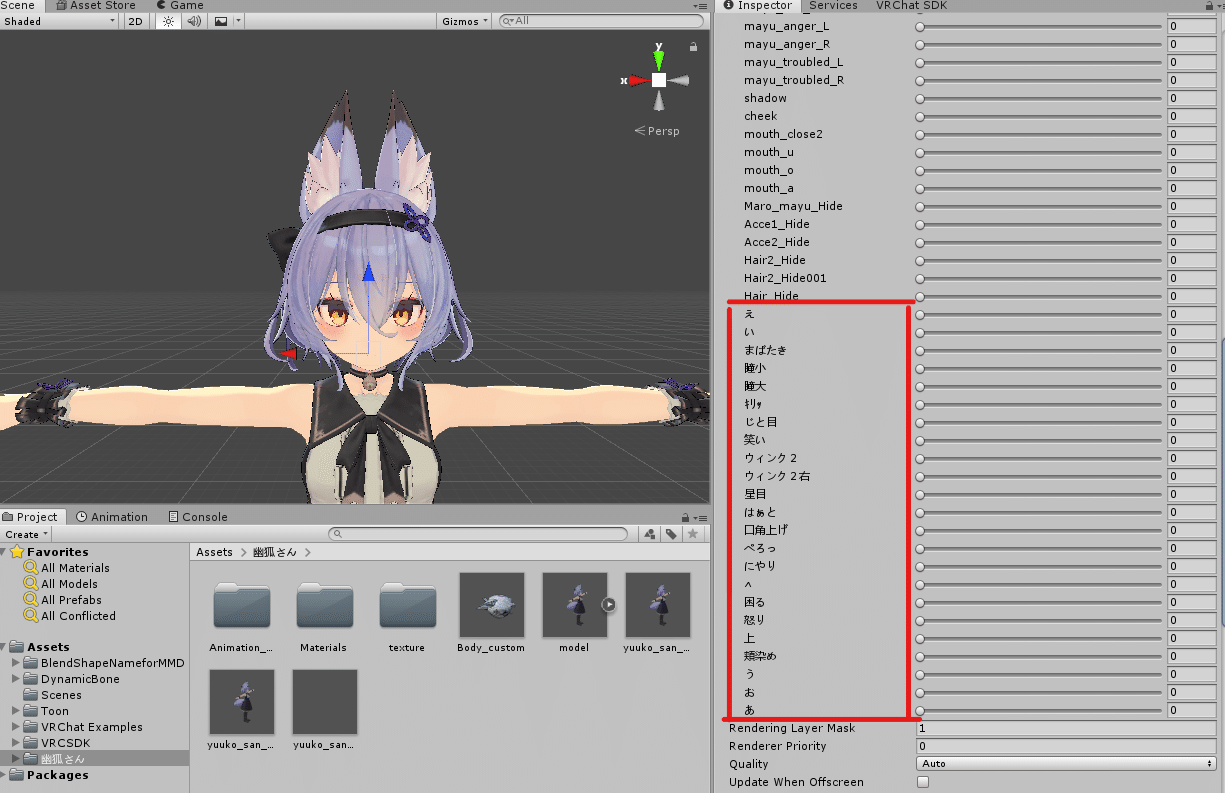Image resolution: width=1225 pixels, height=793 pixels.
Task: Select the Inspector tab
Action: click(757, 5)
